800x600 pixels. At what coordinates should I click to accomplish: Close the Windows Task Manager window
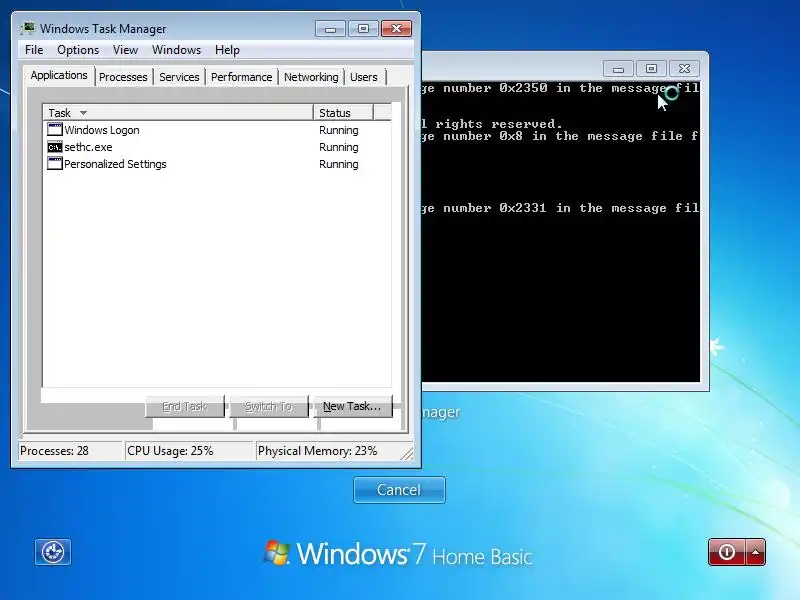click(396, 29)
